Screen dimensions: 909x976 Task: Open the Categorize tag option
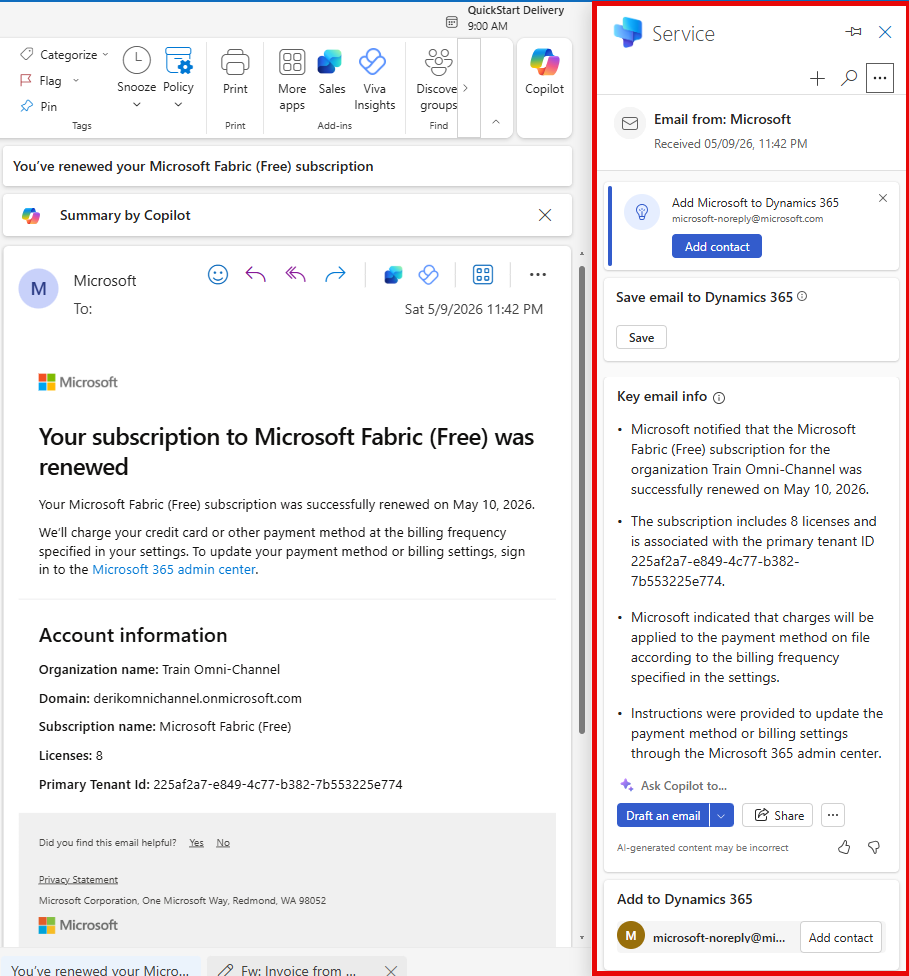point(58,55)
